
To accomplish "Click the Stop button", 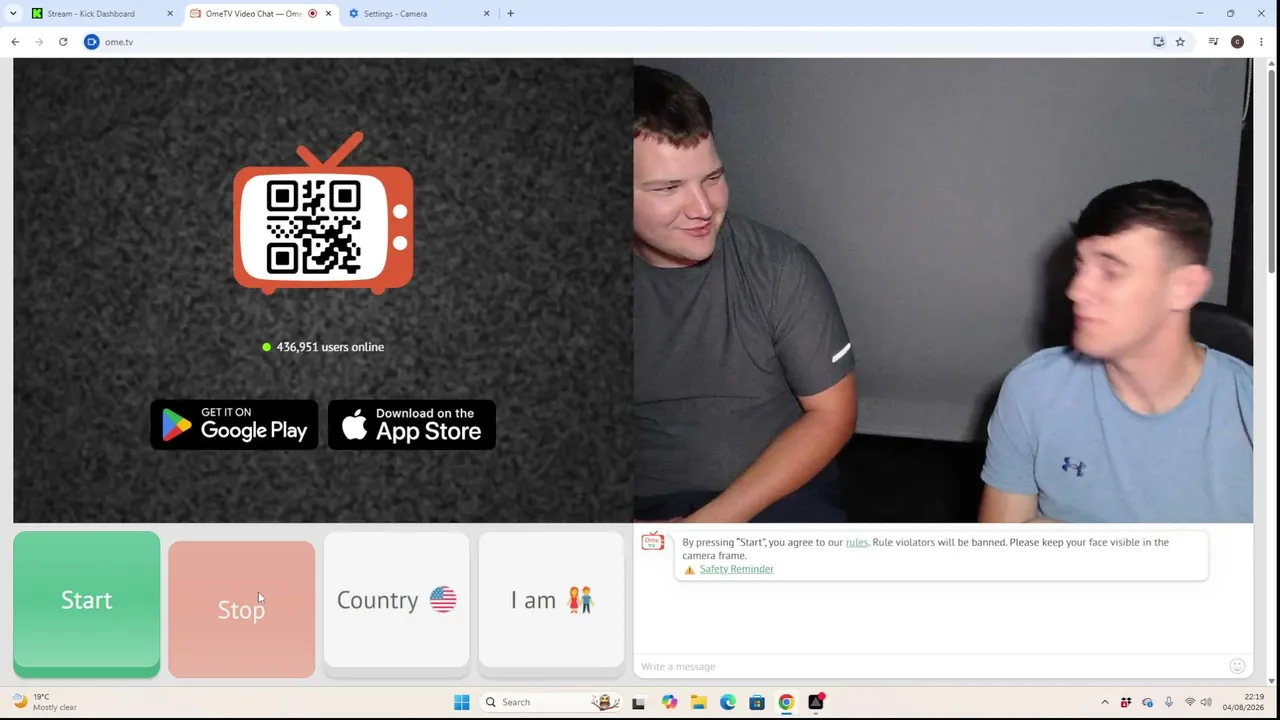I will (241, 609).
